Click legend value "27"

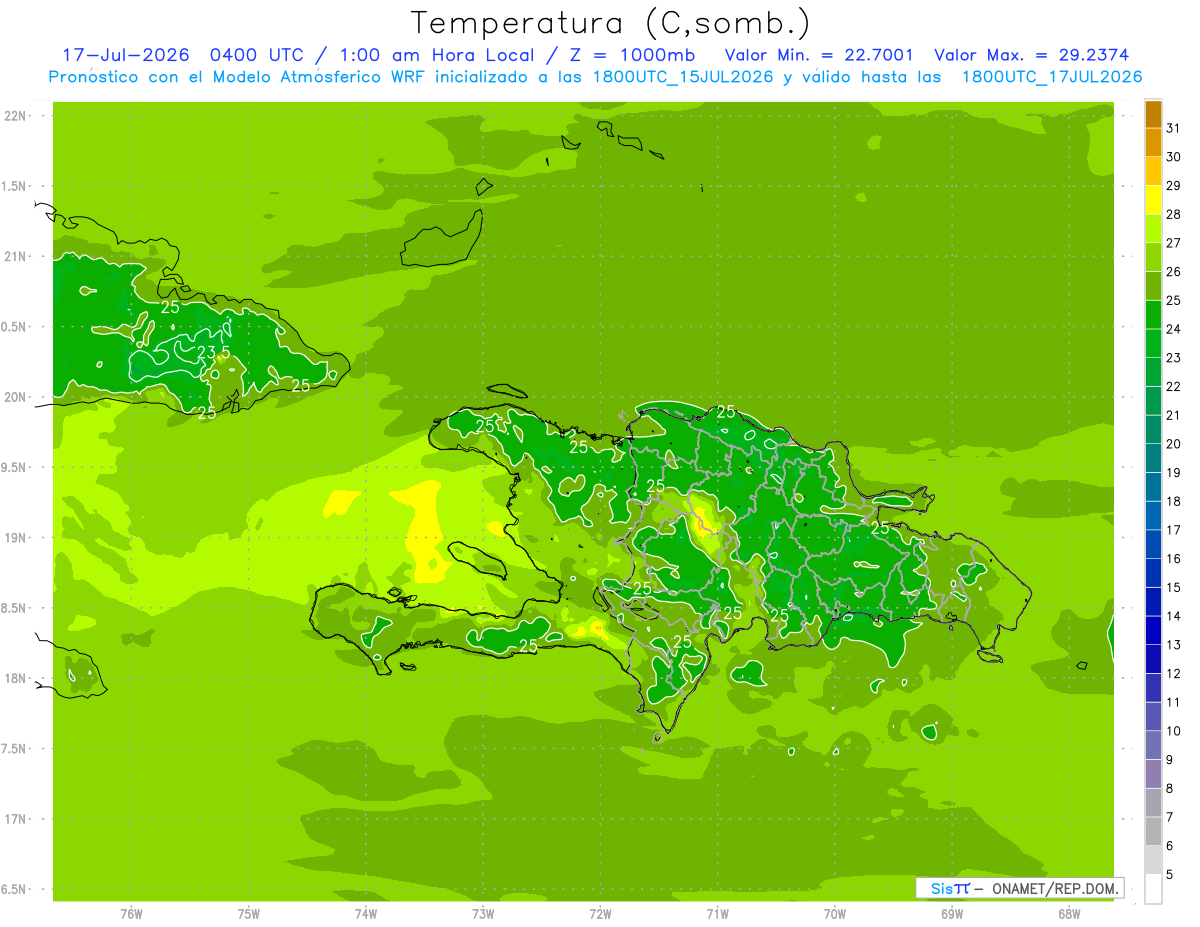[1174, 243]
